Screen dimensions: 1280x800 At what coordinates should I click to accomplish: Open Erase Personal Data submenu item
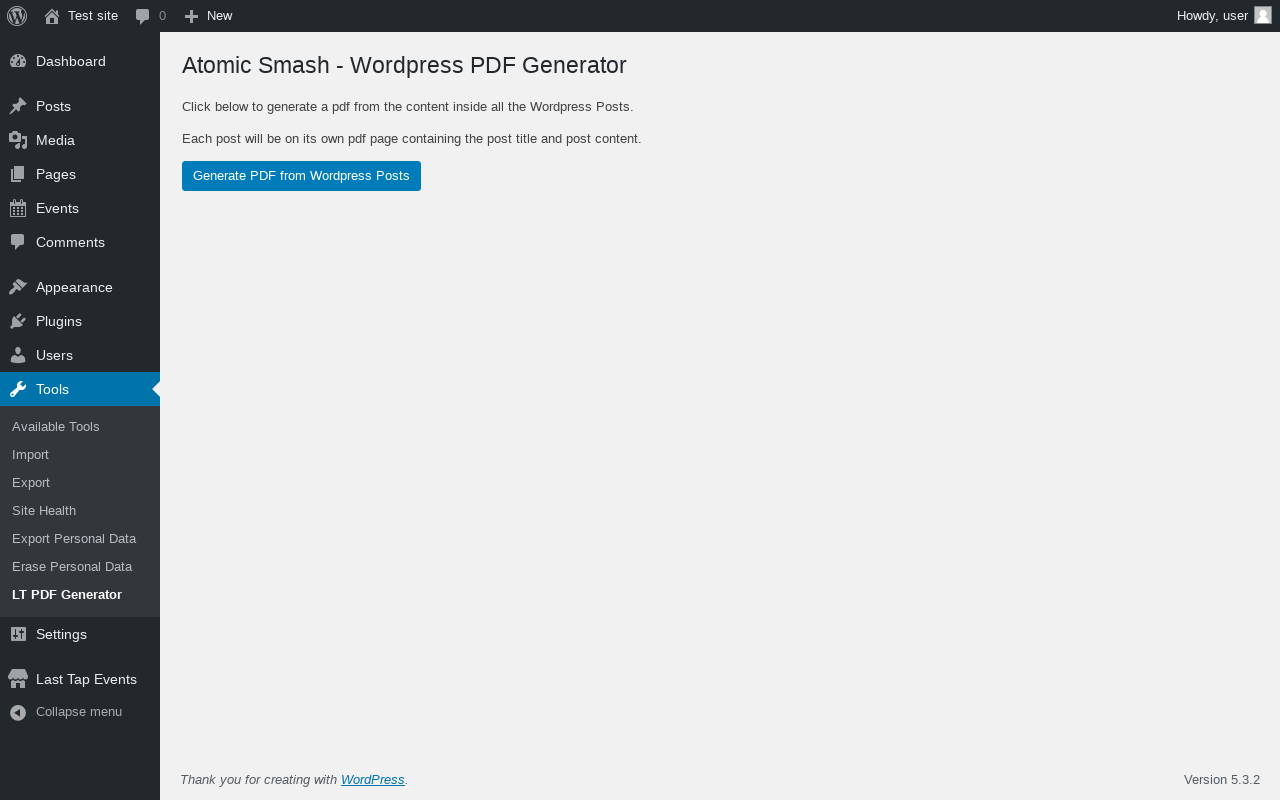pyautogui.click(x=72, y=566)
